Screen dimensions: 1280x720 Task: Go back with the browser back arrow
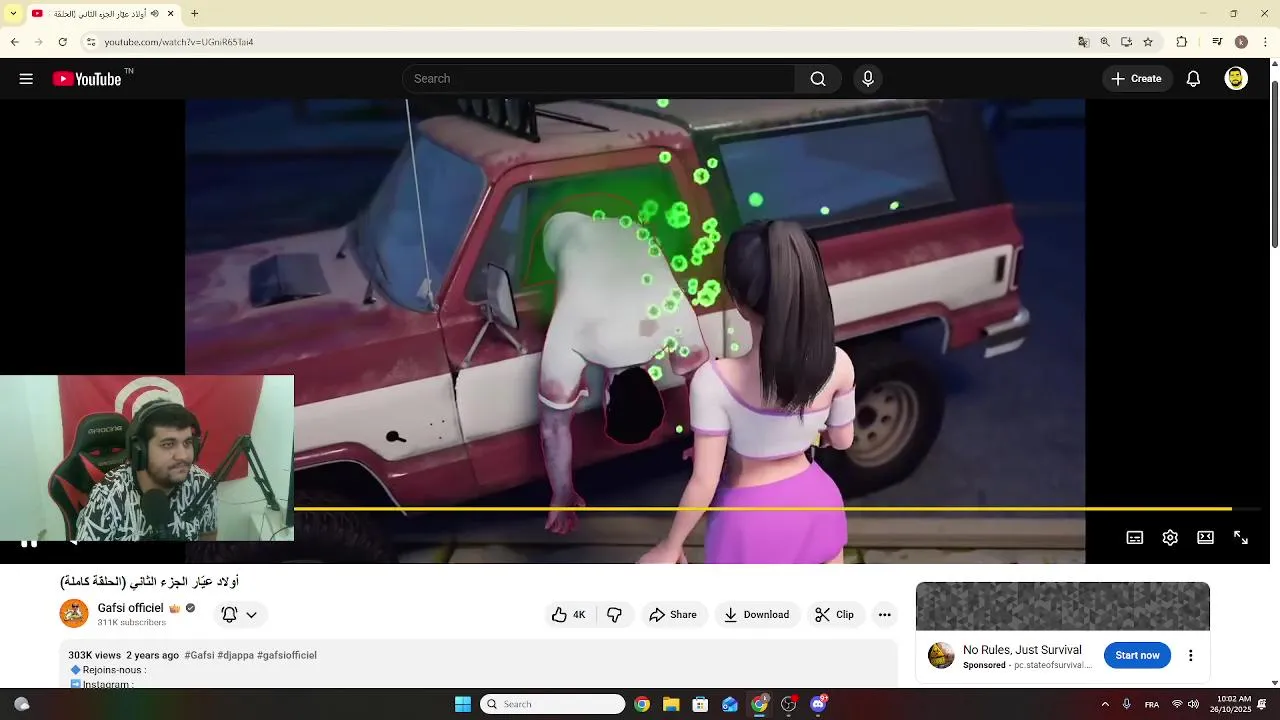[x=15, y=42]
